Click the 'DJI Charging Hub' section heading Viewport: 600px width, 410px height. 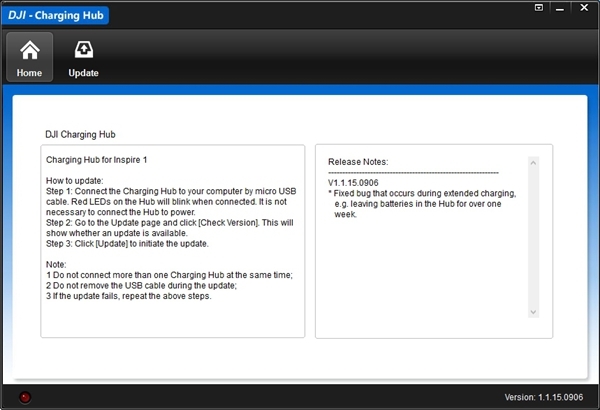tap(80, 134)
